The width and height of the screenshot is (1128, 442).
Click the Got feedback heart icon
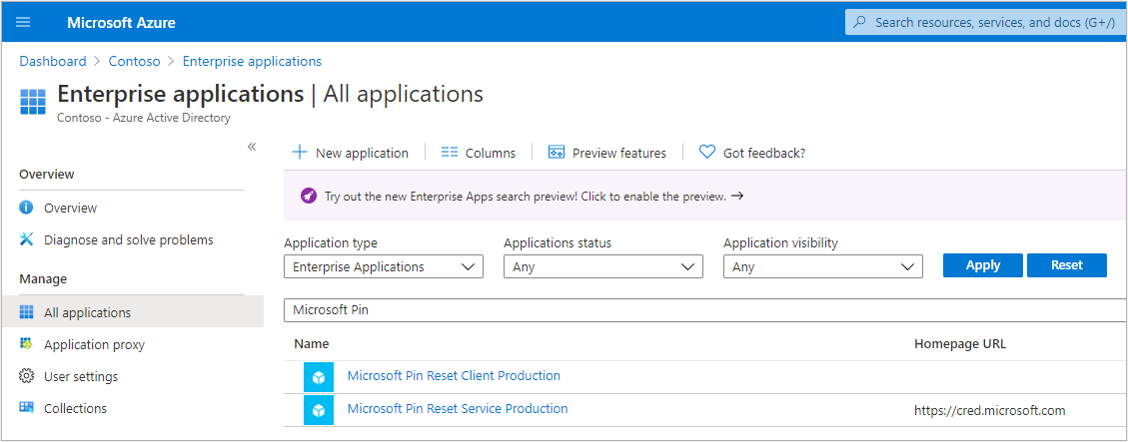707,153
